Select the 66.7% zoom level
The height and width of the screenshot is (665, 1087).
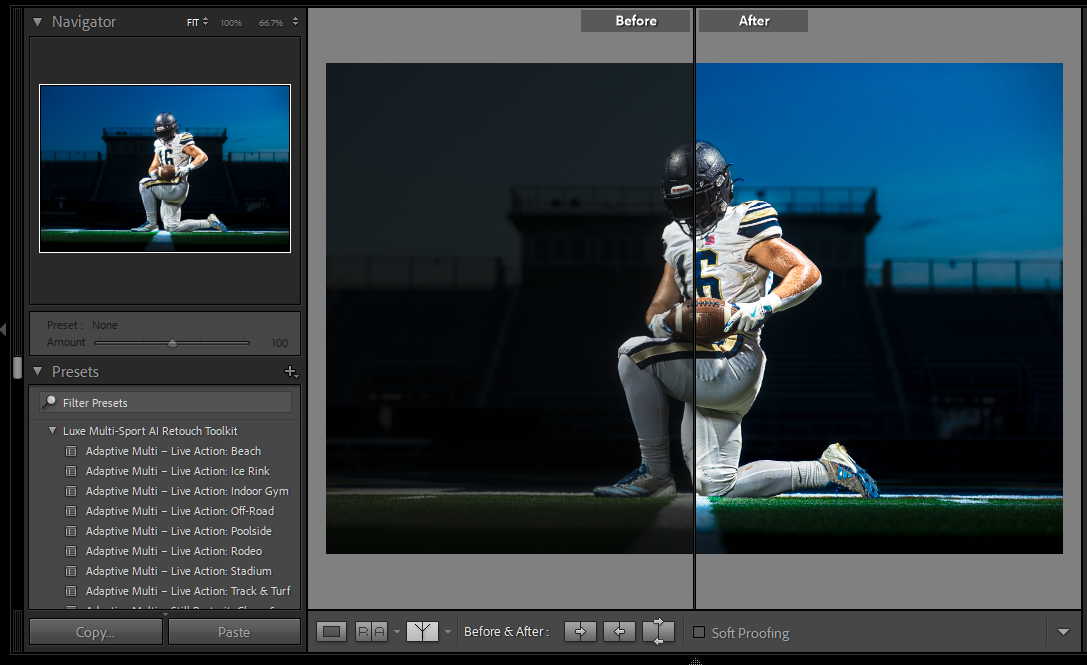[x=270, y=22]
